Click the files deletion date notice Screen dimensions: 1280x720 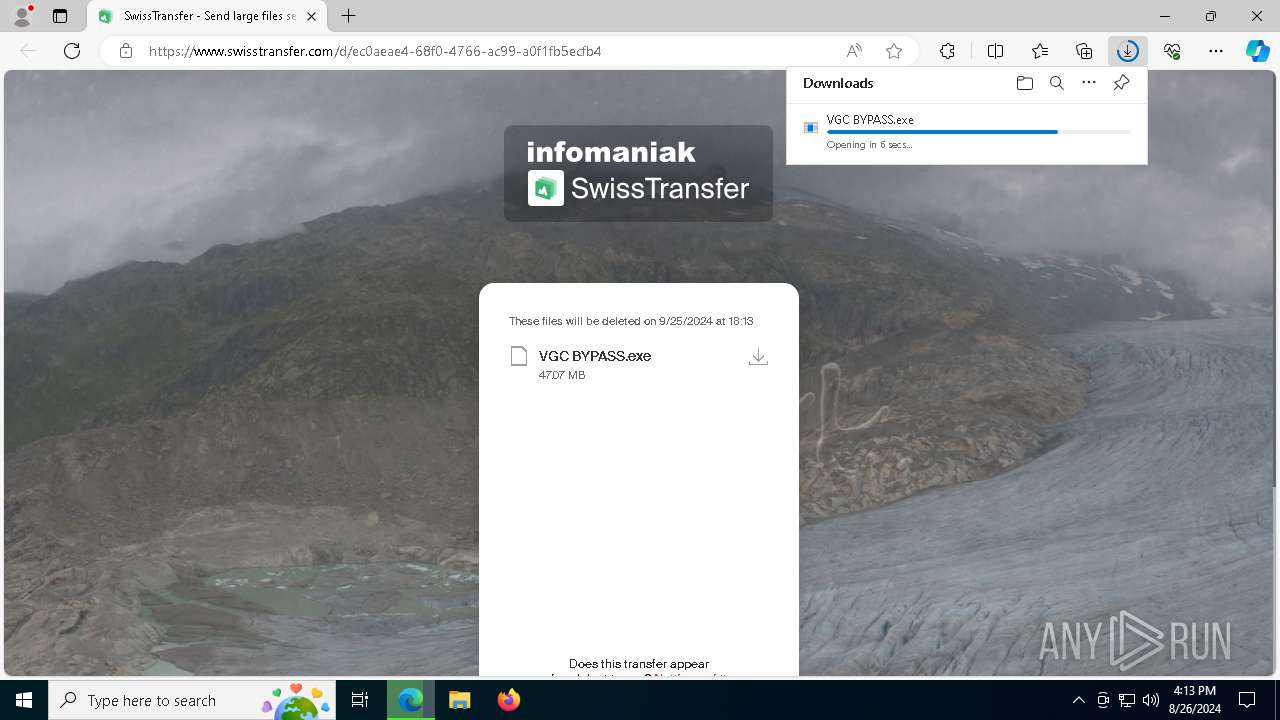[x=631, y=321]
